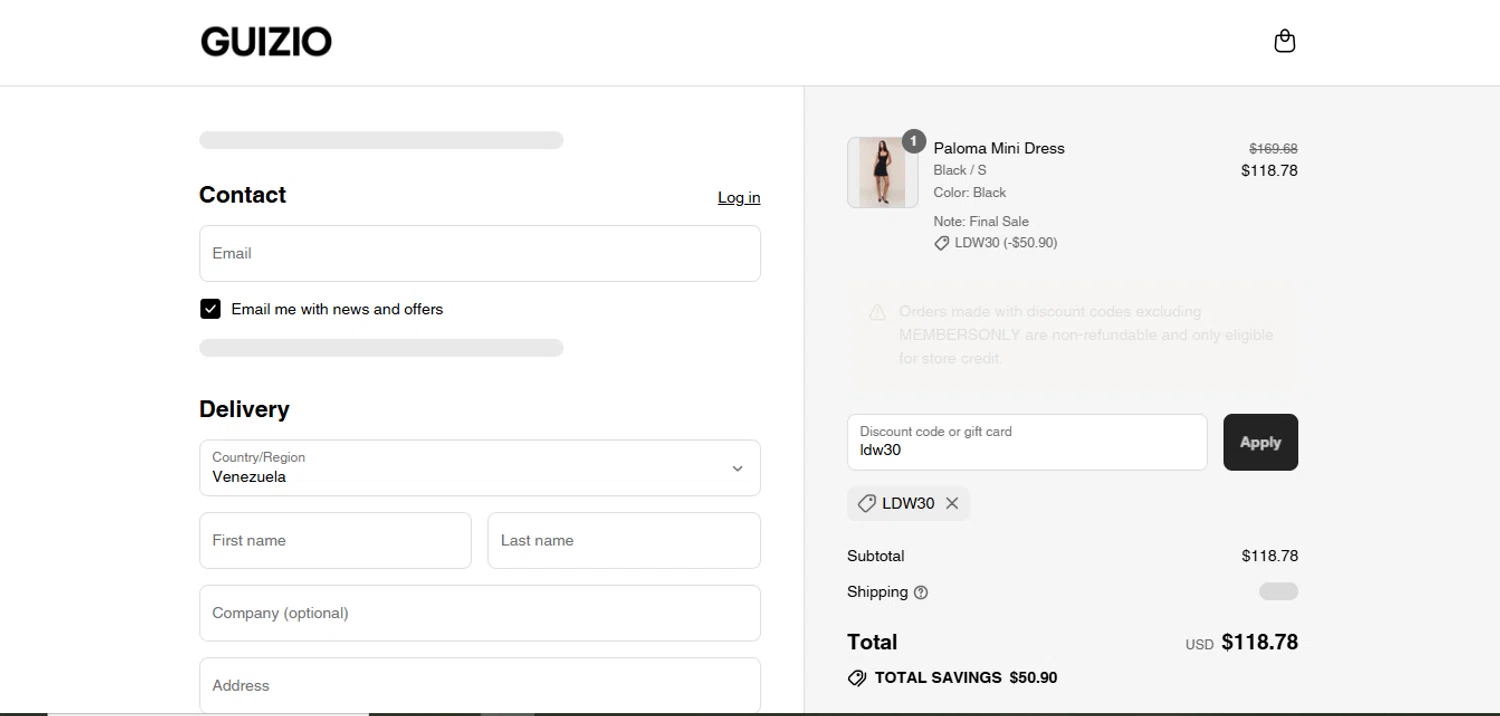Click the USD $118.78 total amount
This screenshot has height=716, width=1500.
point(1241,642)
